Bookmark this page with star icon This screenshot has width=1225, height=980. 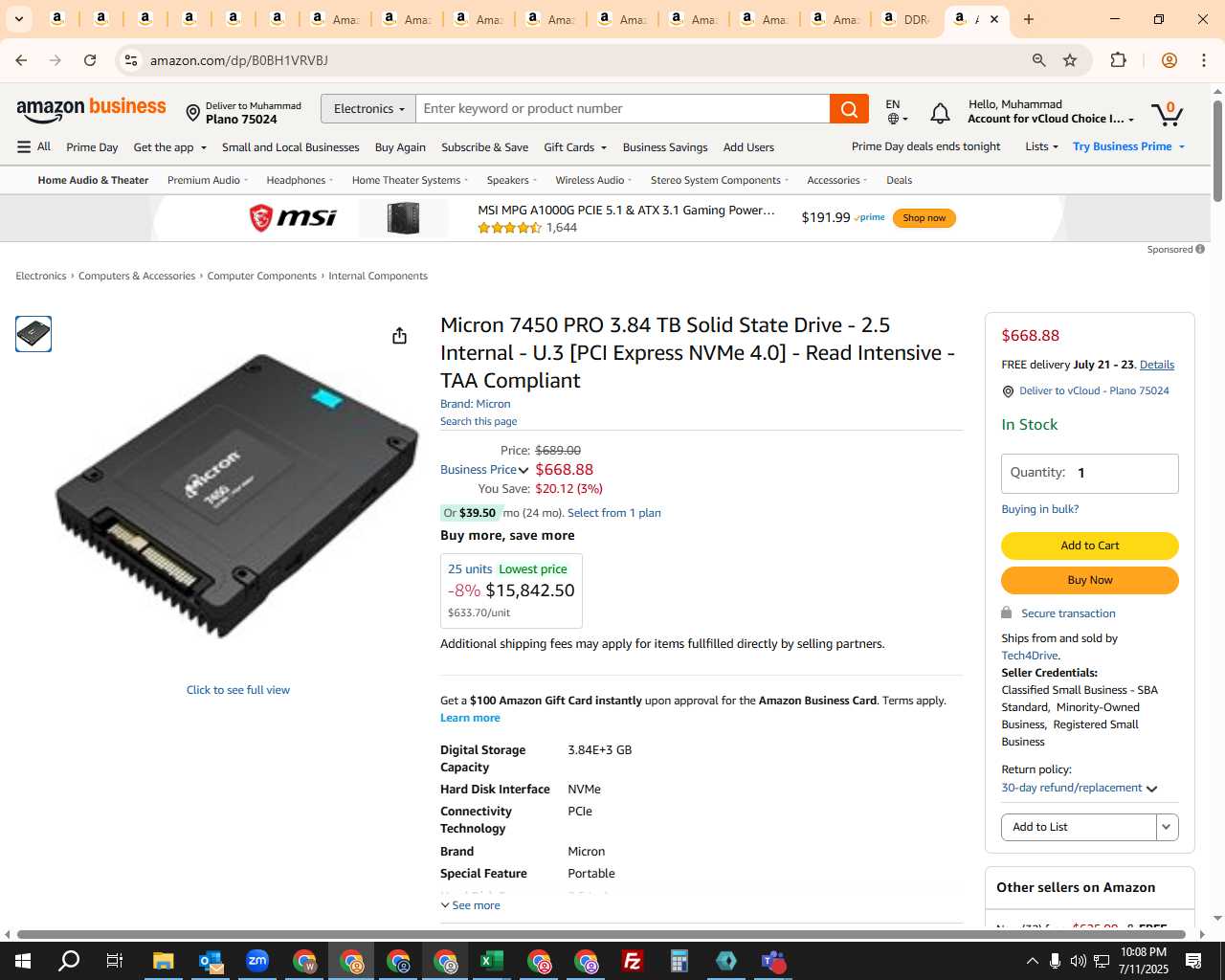1070,60
